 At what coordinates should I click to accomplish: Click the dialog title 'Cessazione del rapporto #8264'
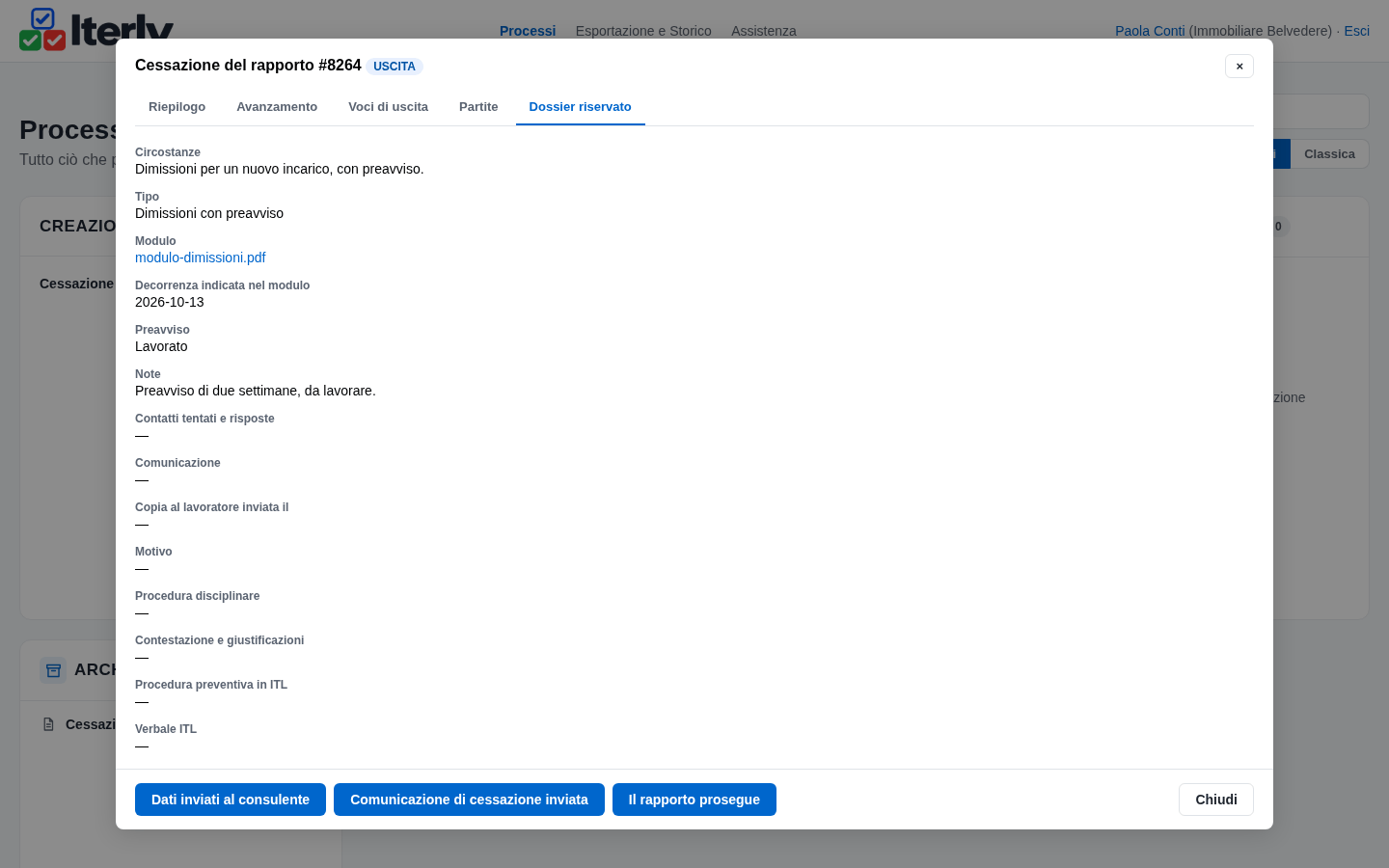[248, 66]
